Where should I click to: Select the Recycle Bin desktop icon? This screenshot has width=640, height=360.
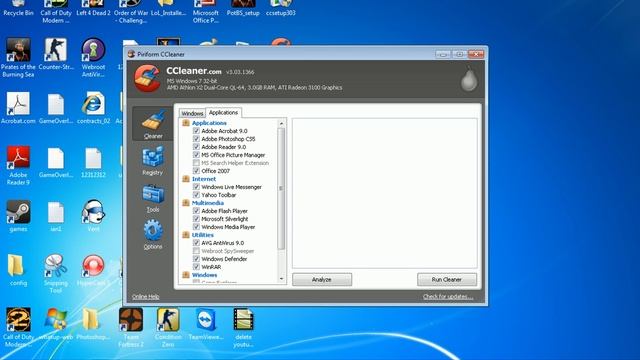[18, 8]
